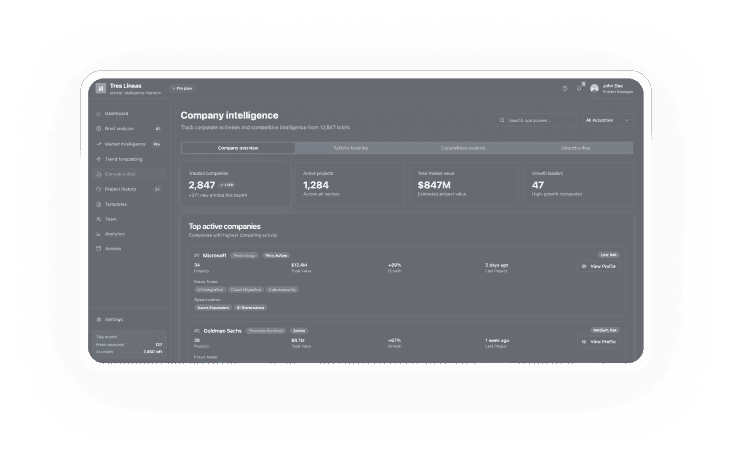Screen dimensions: 732x462
Task: Click the Azure Expansion opportunity tag
Action: pyautogui.click(x=213, y=308)
